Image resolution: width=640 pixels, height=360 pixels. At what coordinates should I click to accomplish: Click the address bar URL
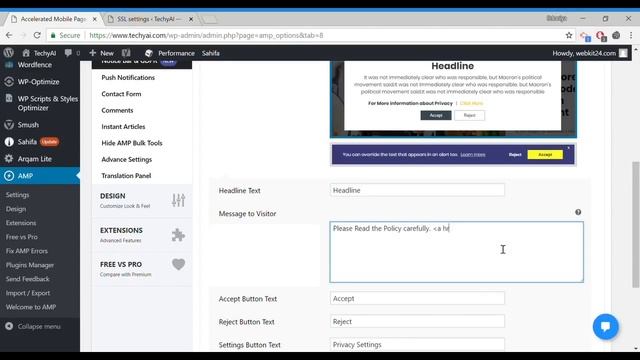point(206,36)
